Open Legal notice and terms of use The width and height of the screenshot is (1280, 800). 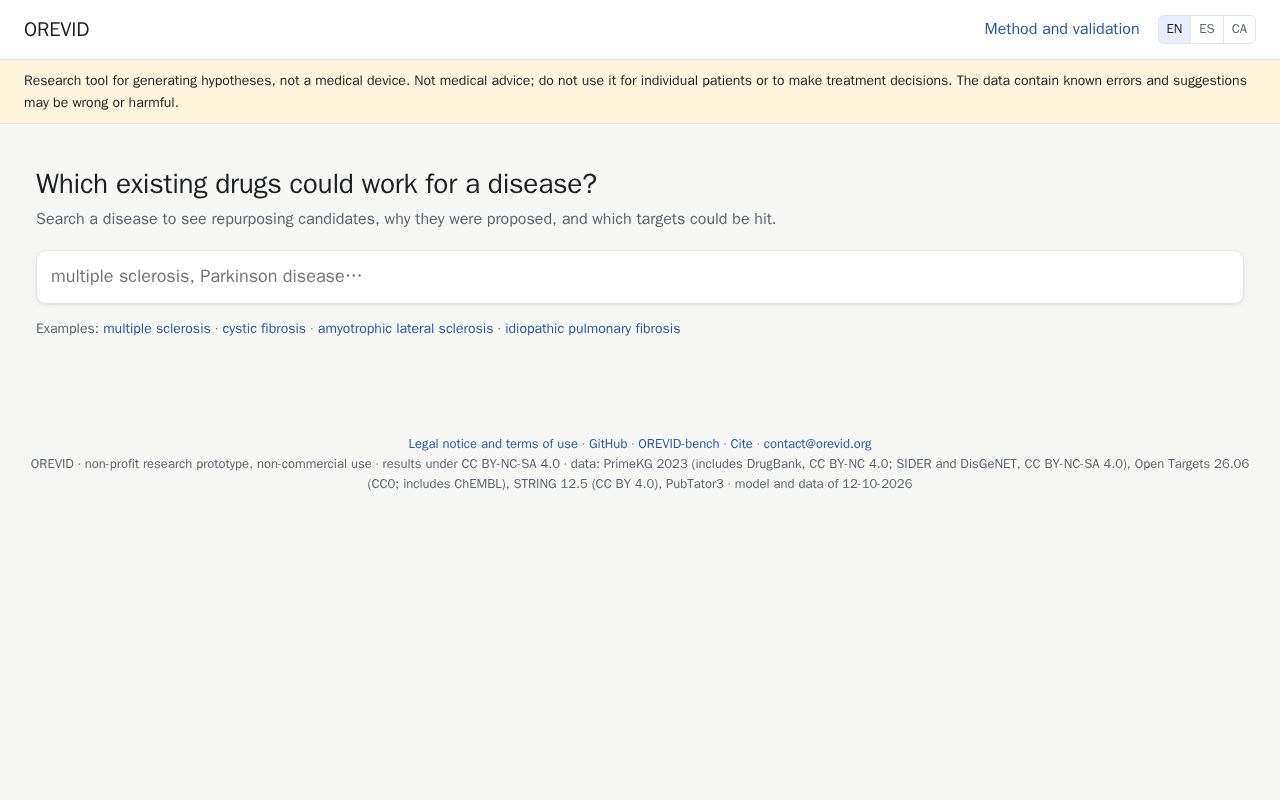pyautogui.click(x=493, y=444)
